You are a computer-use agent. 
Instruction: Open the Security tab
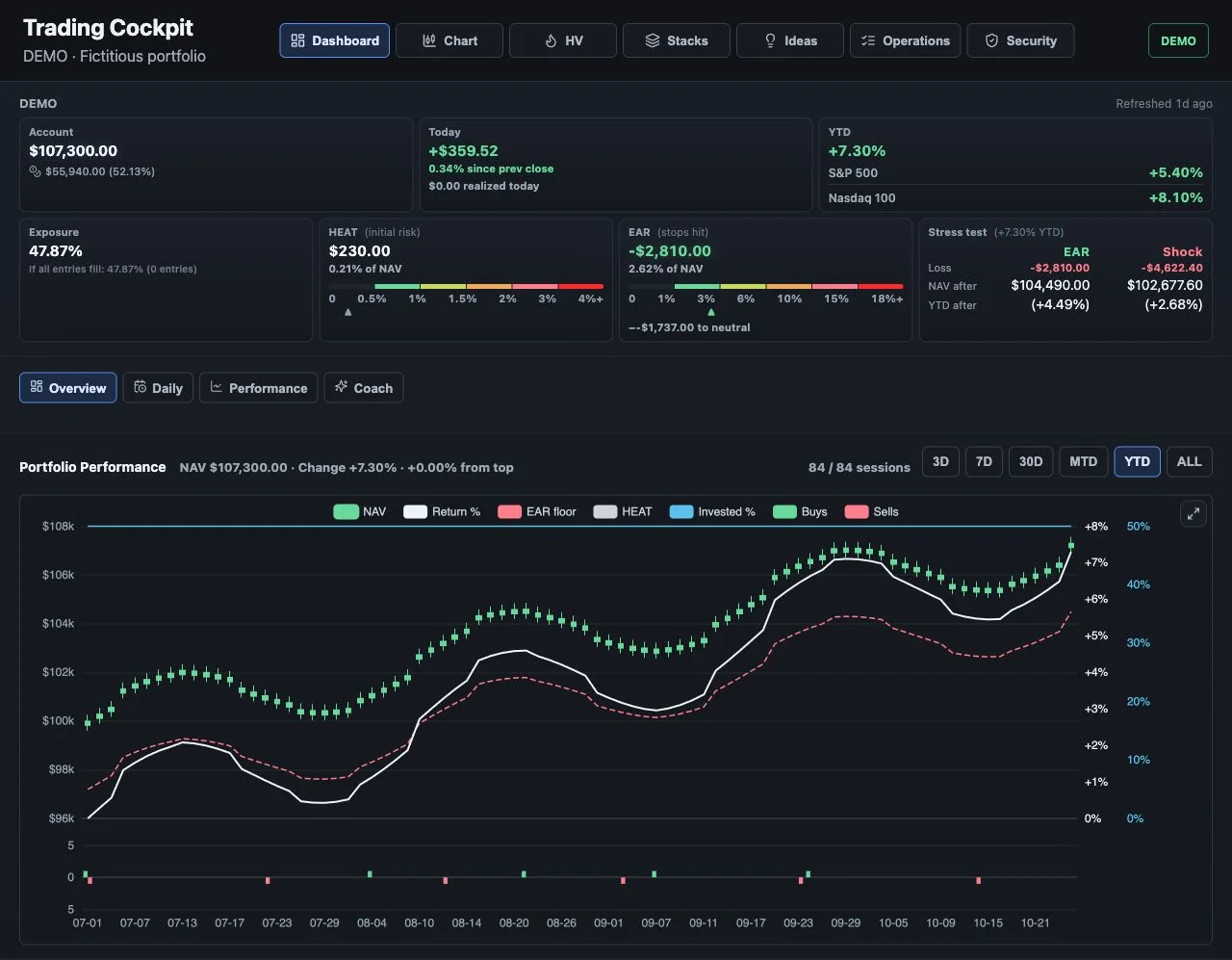1020,40
